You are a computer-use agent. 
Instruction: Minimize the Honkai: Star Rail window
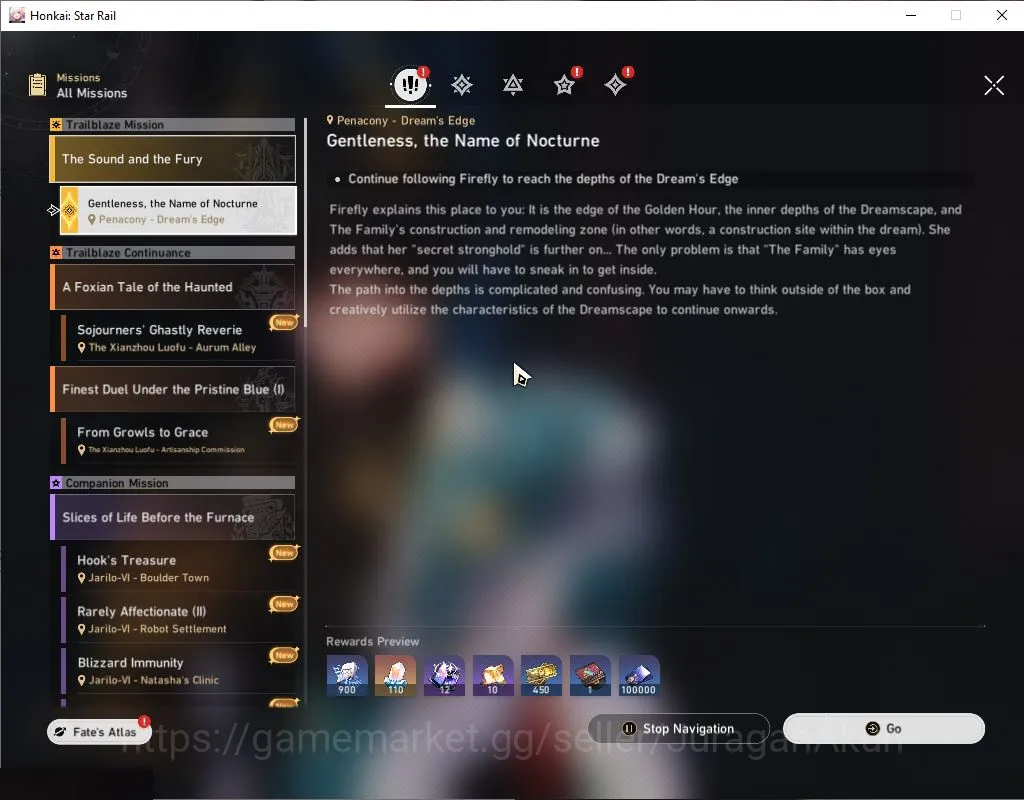(x=911, y=15)
